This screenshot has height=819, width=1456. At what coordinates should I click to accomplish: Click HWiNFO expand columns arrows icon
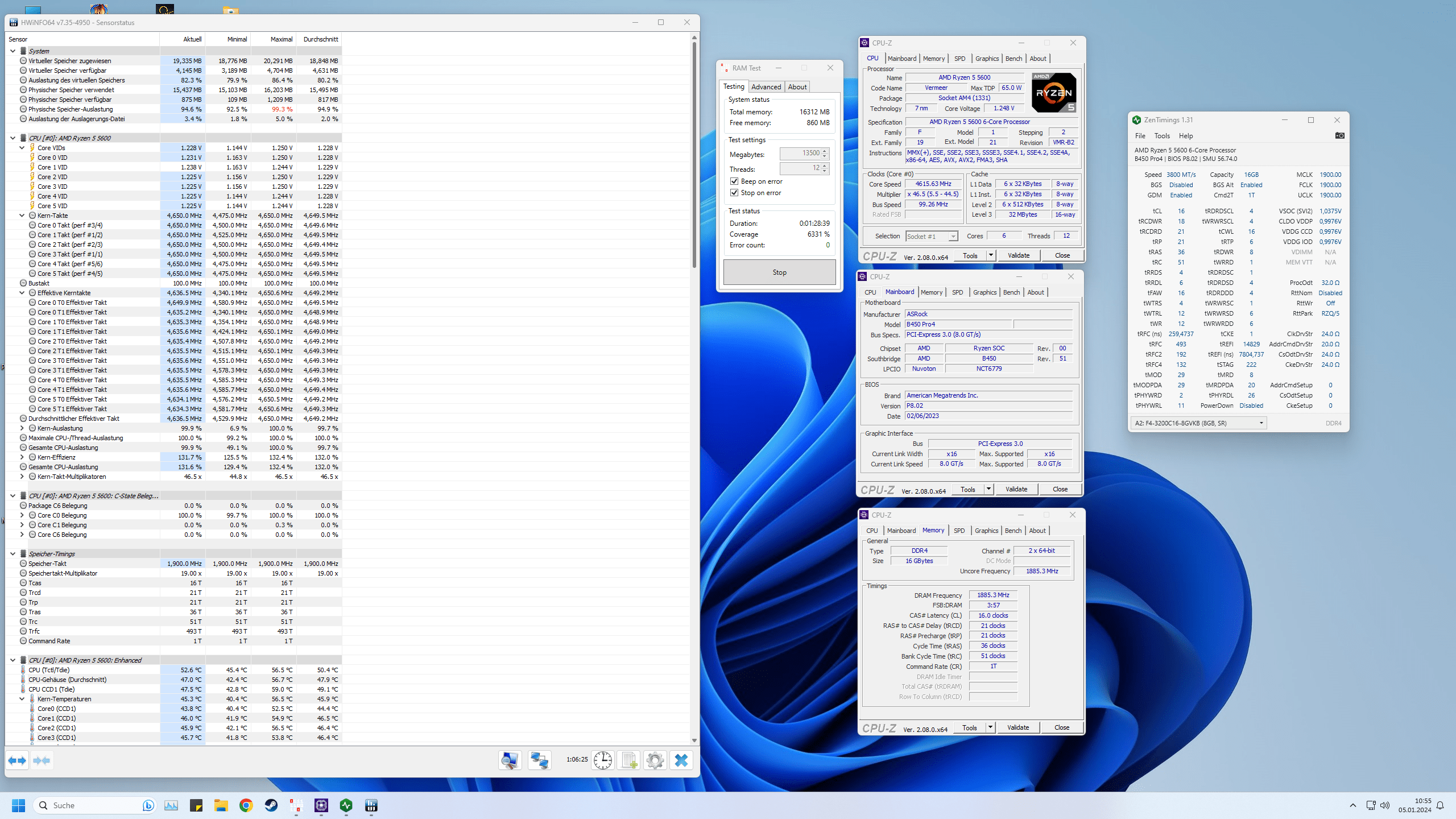[17, 760]
